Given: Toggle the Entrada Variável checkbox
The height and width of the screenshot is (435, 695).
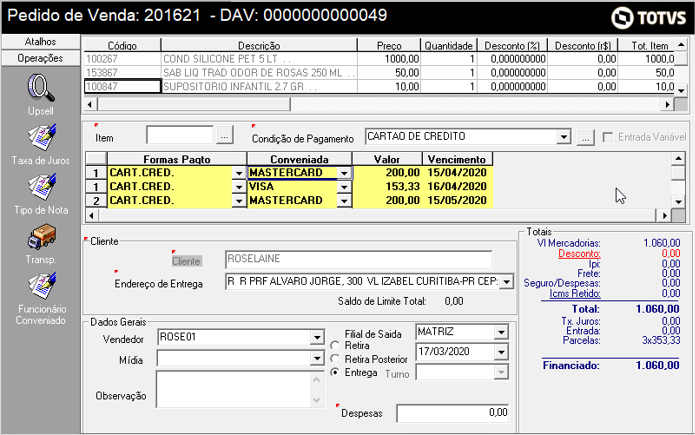Looking at the screenshot, I should pos(608,137).
